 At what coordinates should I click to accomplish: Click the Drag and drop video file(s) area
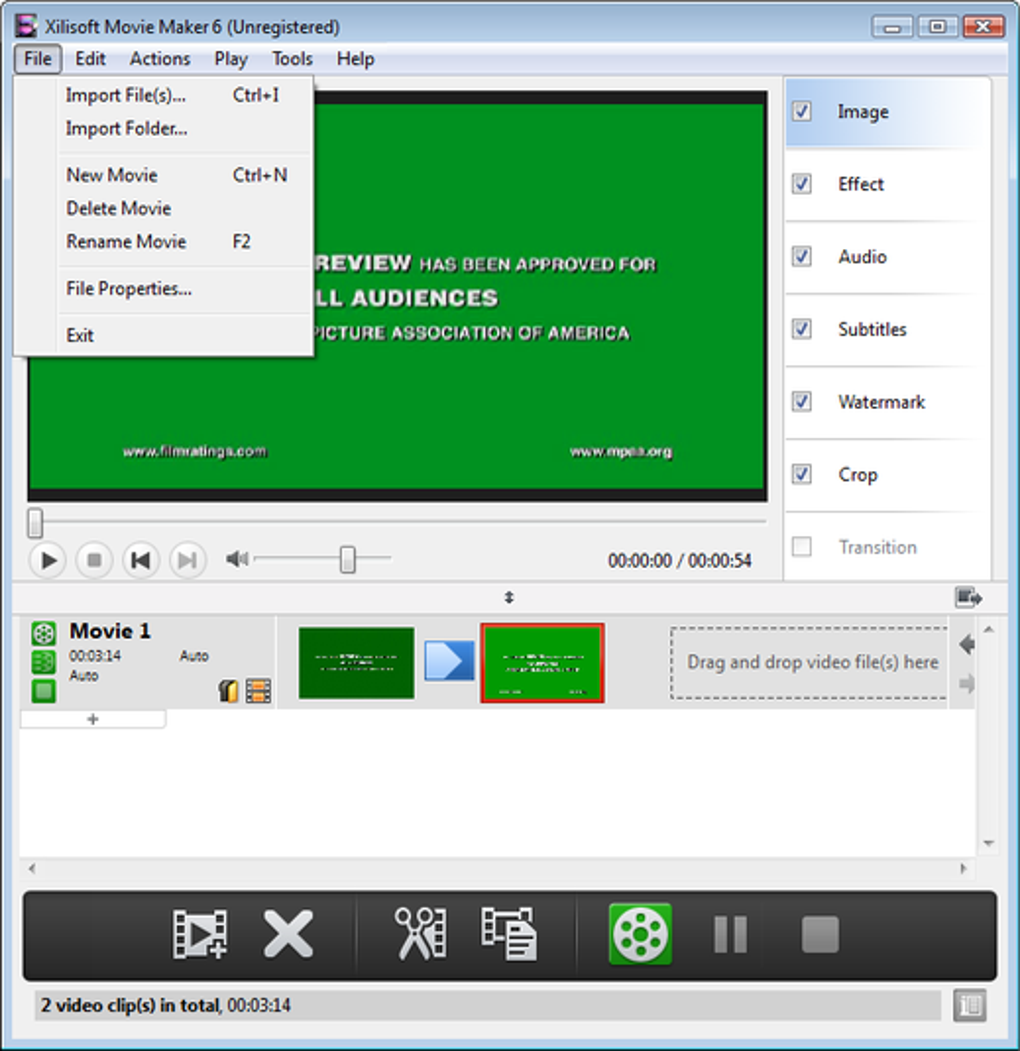tap(809, 663)
